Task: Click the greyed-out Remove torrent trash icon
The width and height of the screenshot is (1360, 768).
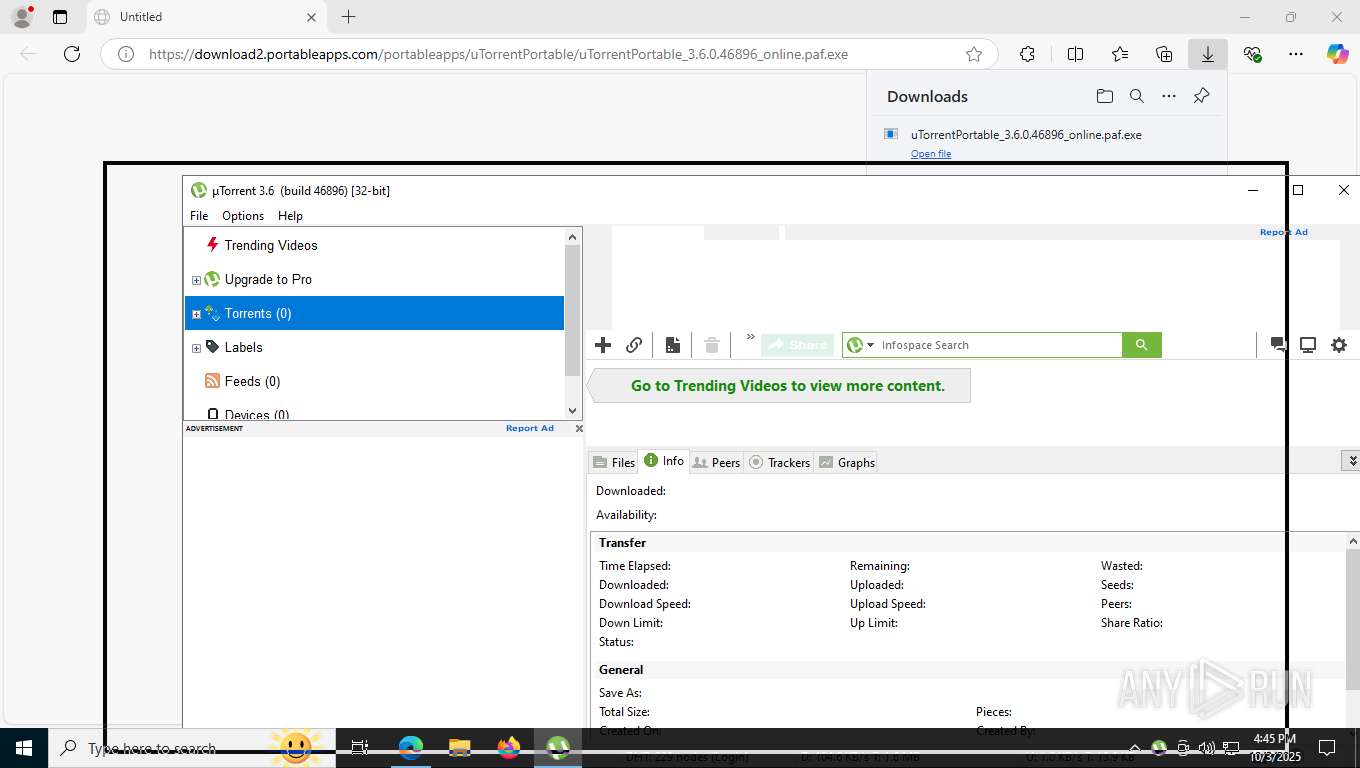Action: [712, 345]
